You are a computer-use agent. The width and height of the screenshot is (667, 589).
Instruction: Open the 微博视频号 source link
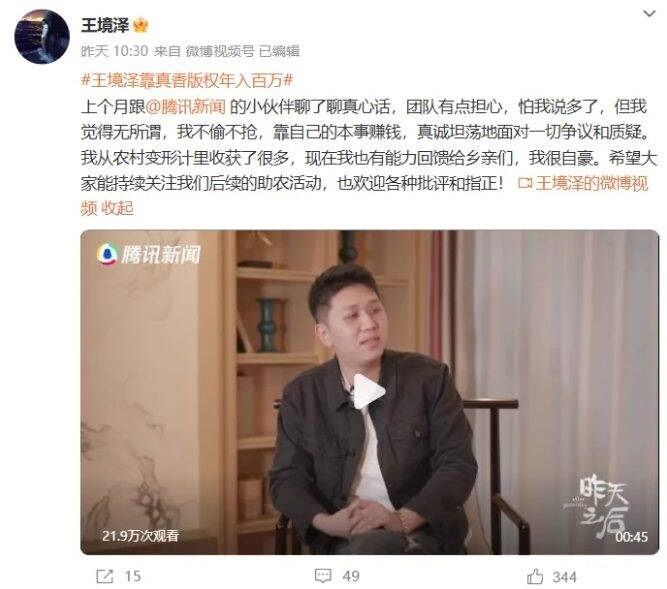220,51
